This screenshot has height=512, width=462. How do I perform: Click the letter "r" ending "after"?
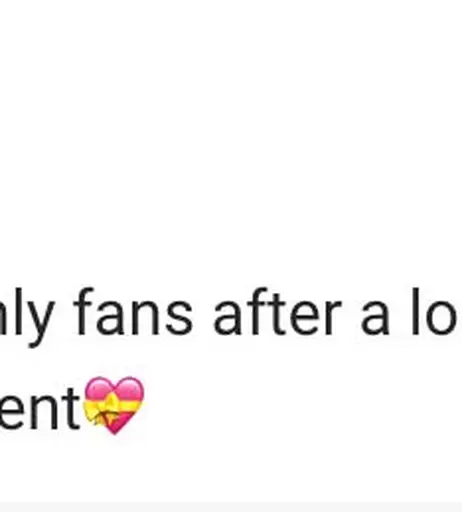[333, 317]
